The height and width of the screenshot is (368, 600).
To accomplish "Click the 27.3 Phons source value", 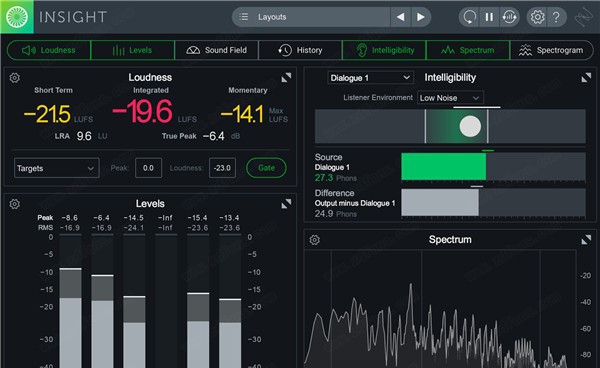I will click(324, 178).
